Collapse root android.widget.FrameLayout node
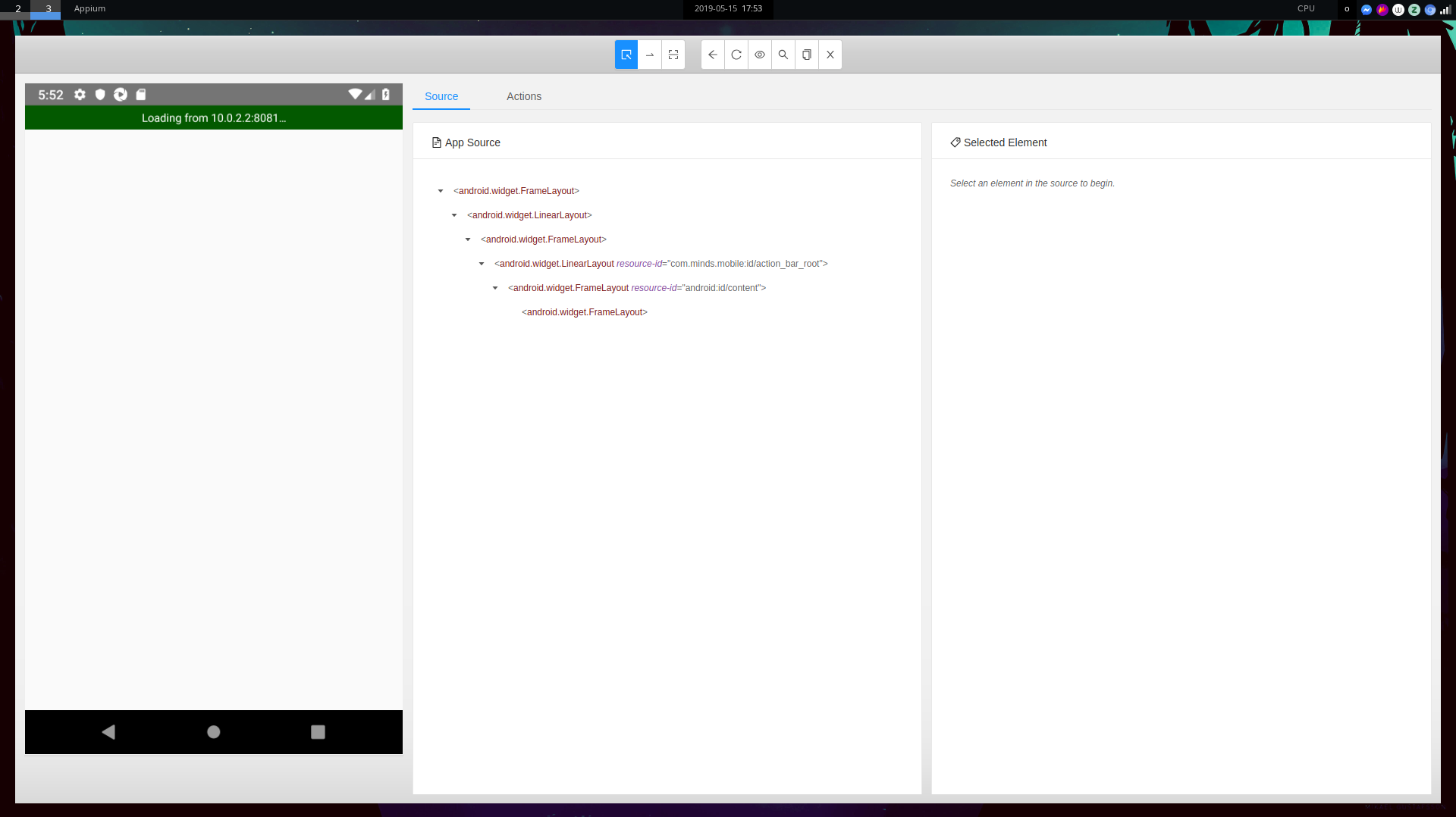This screenshot has height=817, width=1456. click(441, 191)
